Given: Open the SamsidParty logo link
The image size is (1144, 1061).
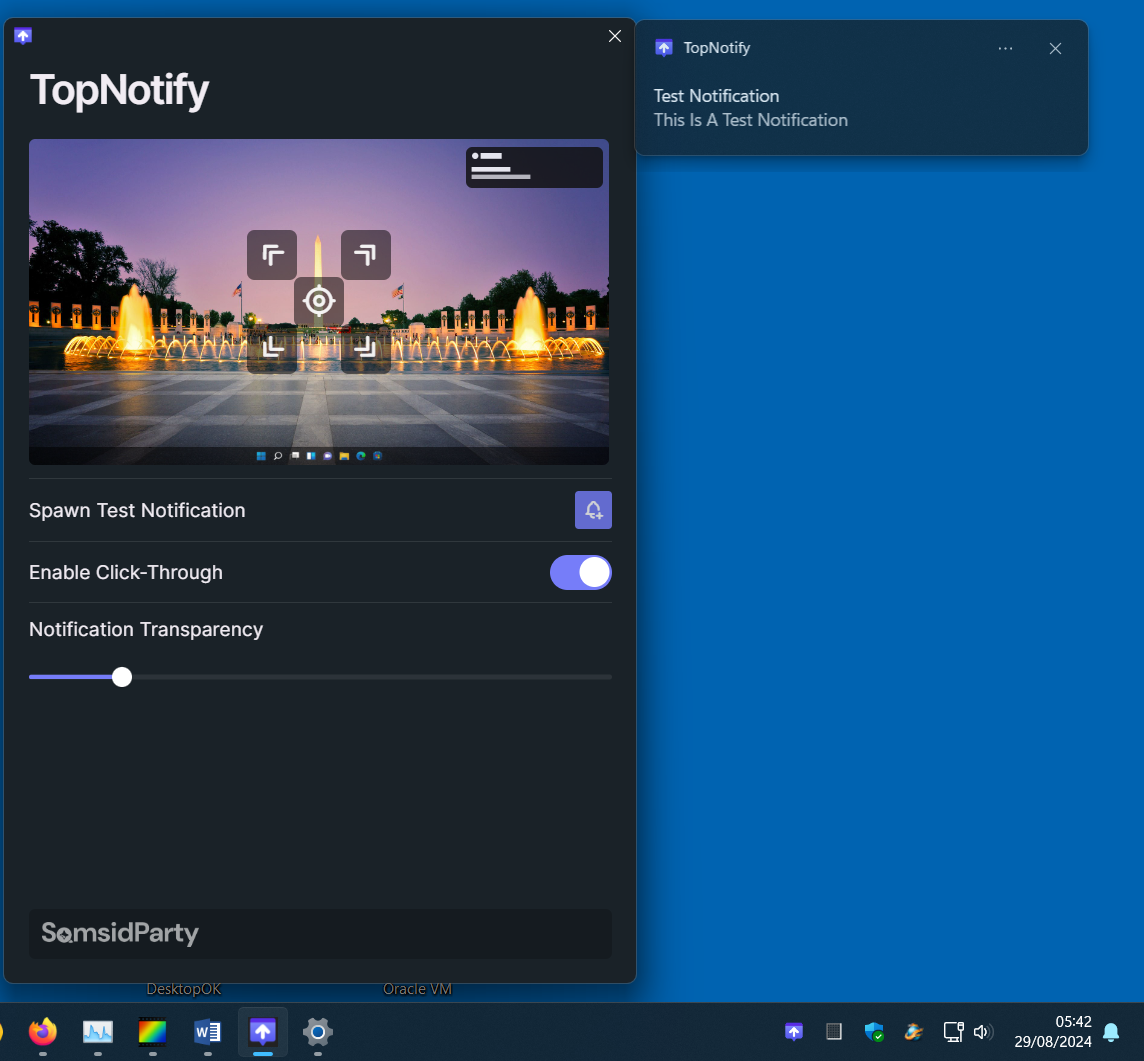Looking at the screenshot, I should click(x=120, y=933).
